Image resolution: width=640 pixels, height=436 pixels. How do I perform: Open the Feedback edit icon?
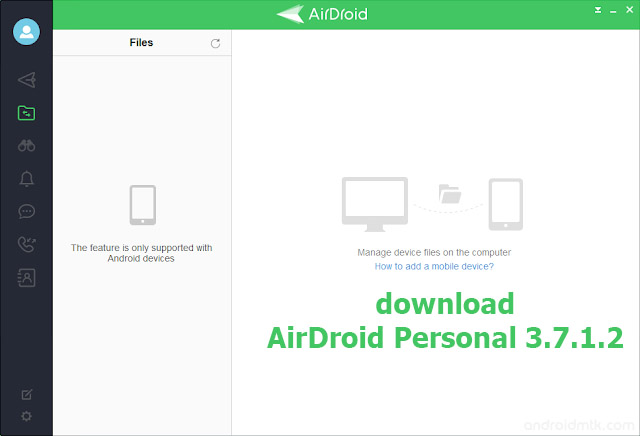[27, 394]
